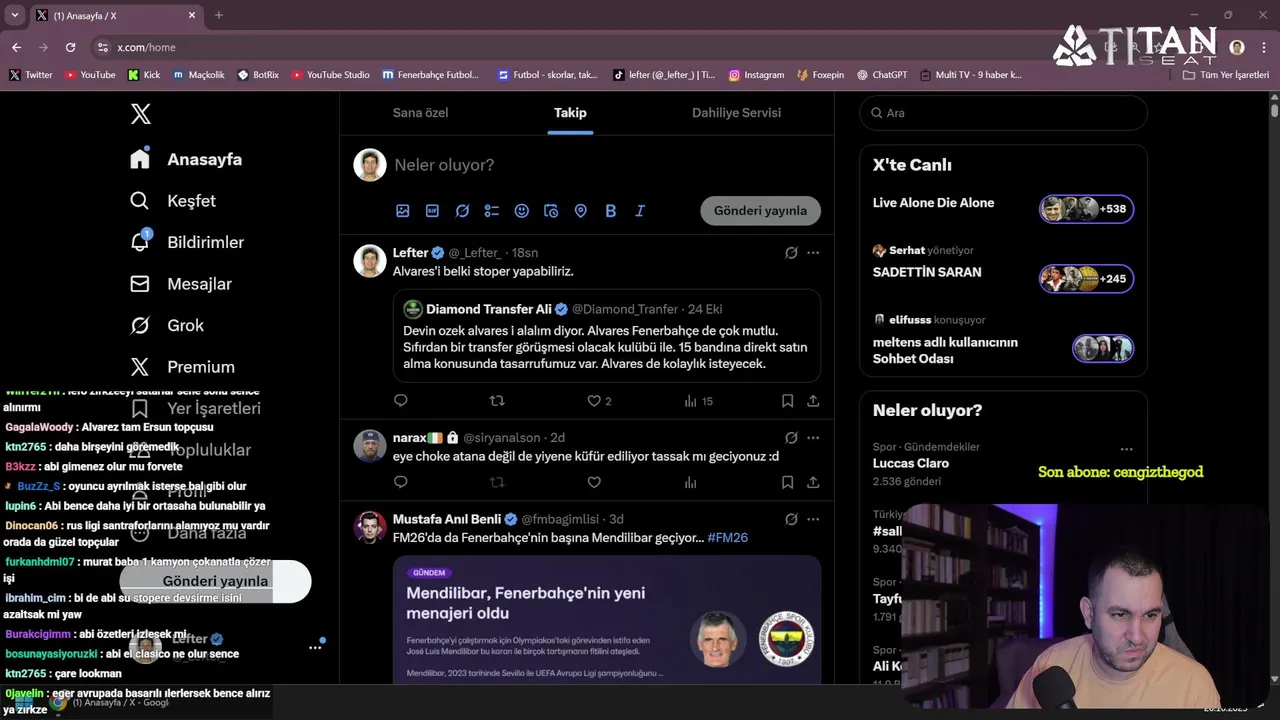The height and width of the screenshot is (720, 1280).
Task: Open Diamond Transfer Ali quoted post
Action: click(606, 336)
